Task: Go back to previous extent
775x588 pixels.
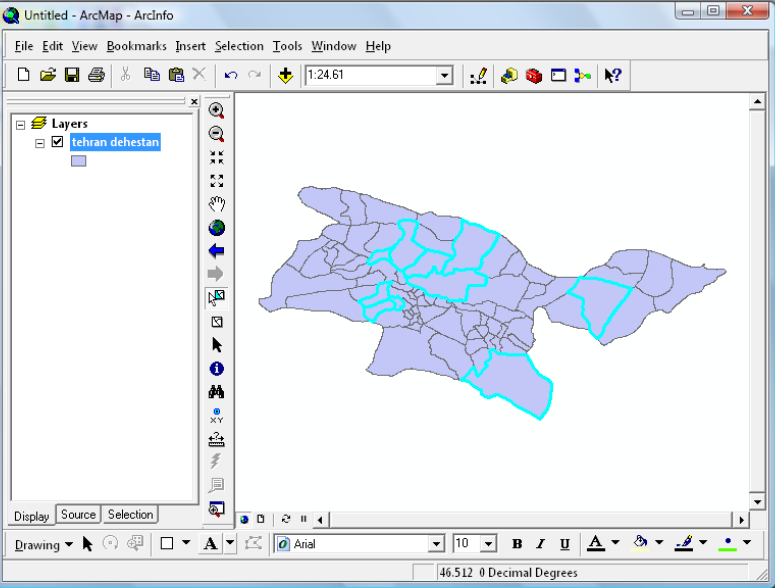Action: 216,251
